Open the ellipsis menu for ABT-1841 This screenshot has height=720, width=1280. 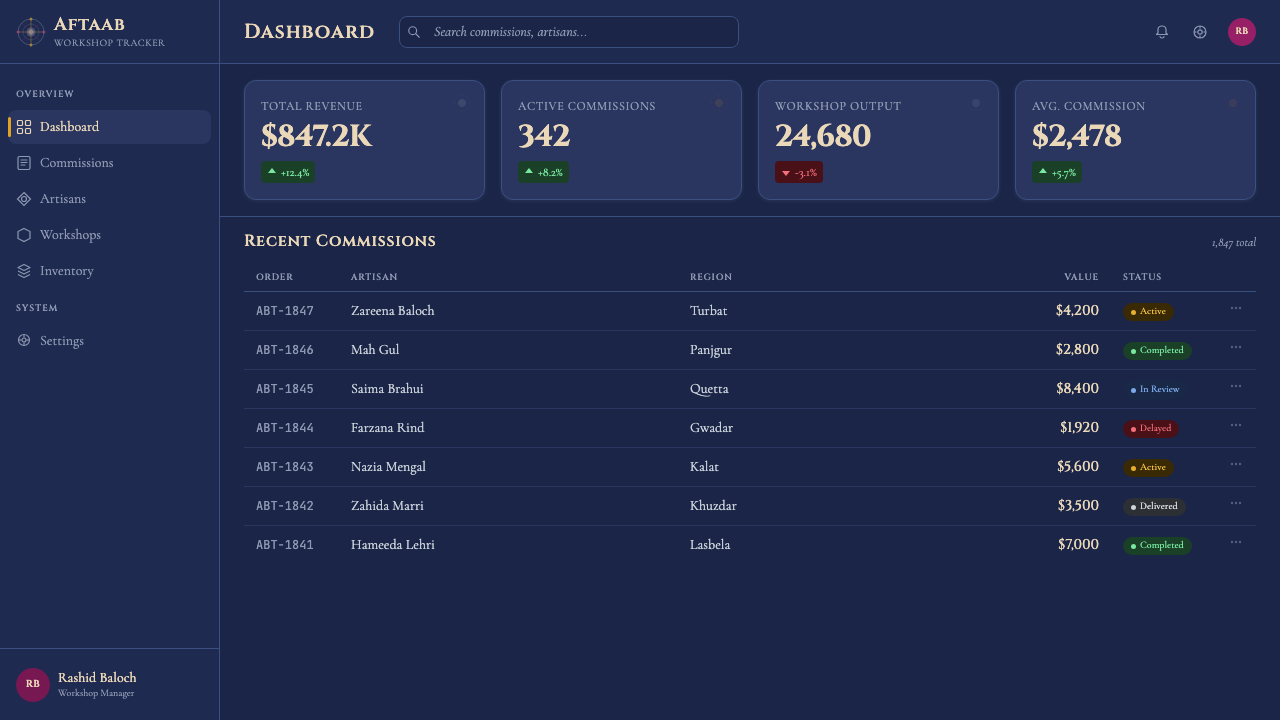1236,542
